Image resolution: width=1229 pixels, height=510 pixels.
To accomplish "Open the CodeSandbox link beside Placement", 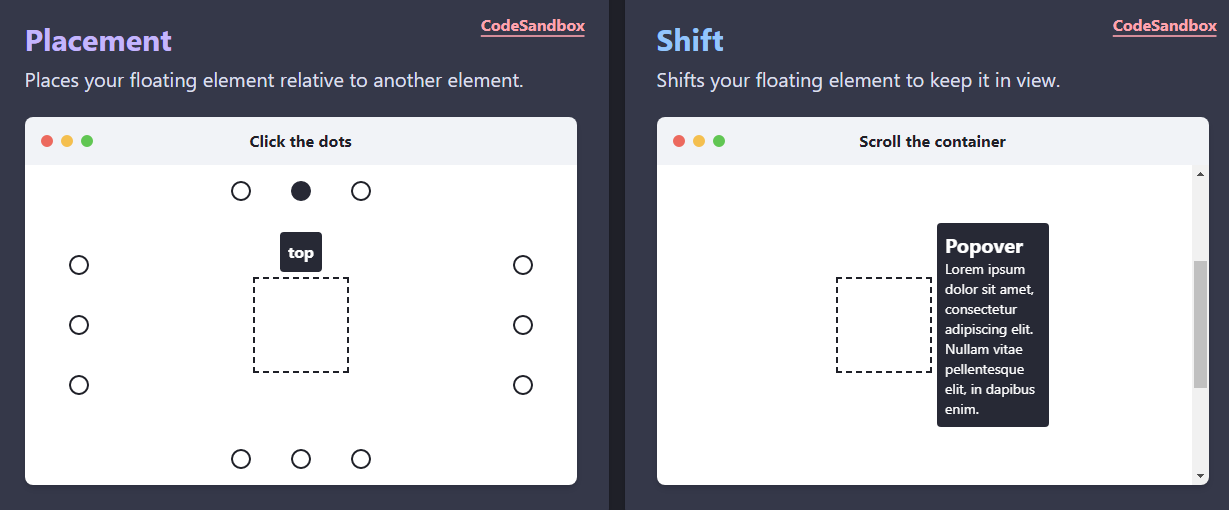I will coord(532,27).
